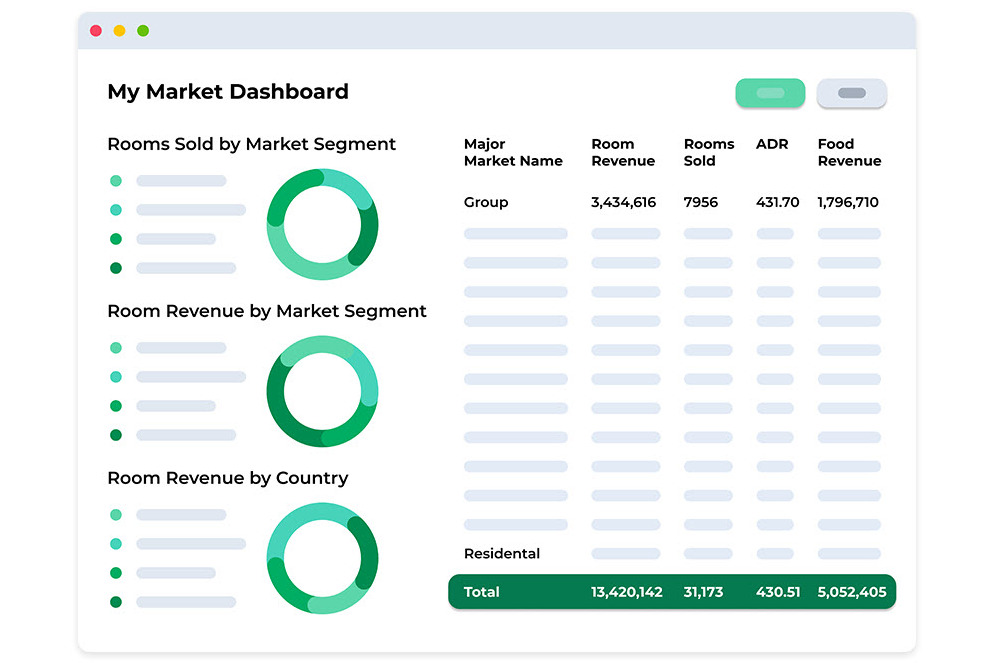
Task: Select the Group row in the table
Action: pos(486,202)
